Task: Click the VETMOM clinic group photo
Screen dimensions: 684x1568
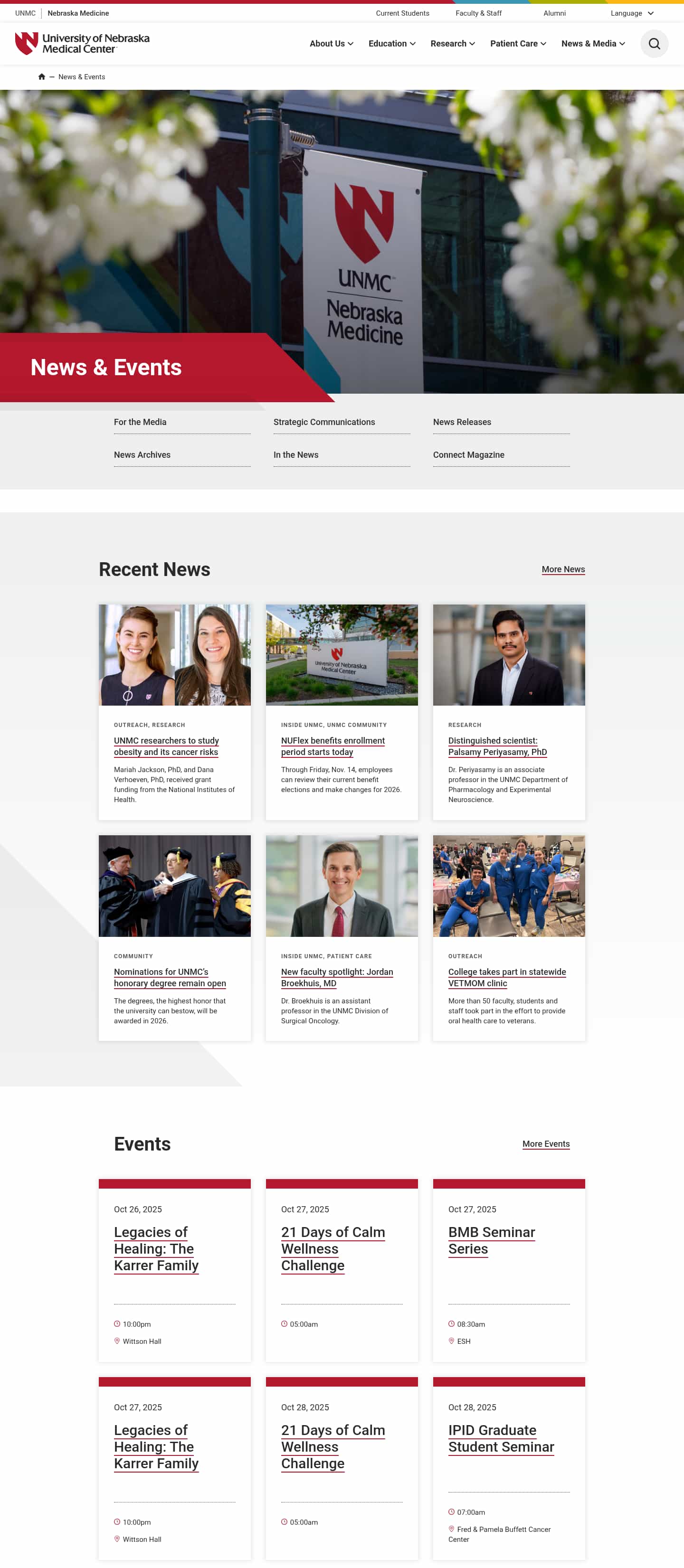Action: pos(509,886)
